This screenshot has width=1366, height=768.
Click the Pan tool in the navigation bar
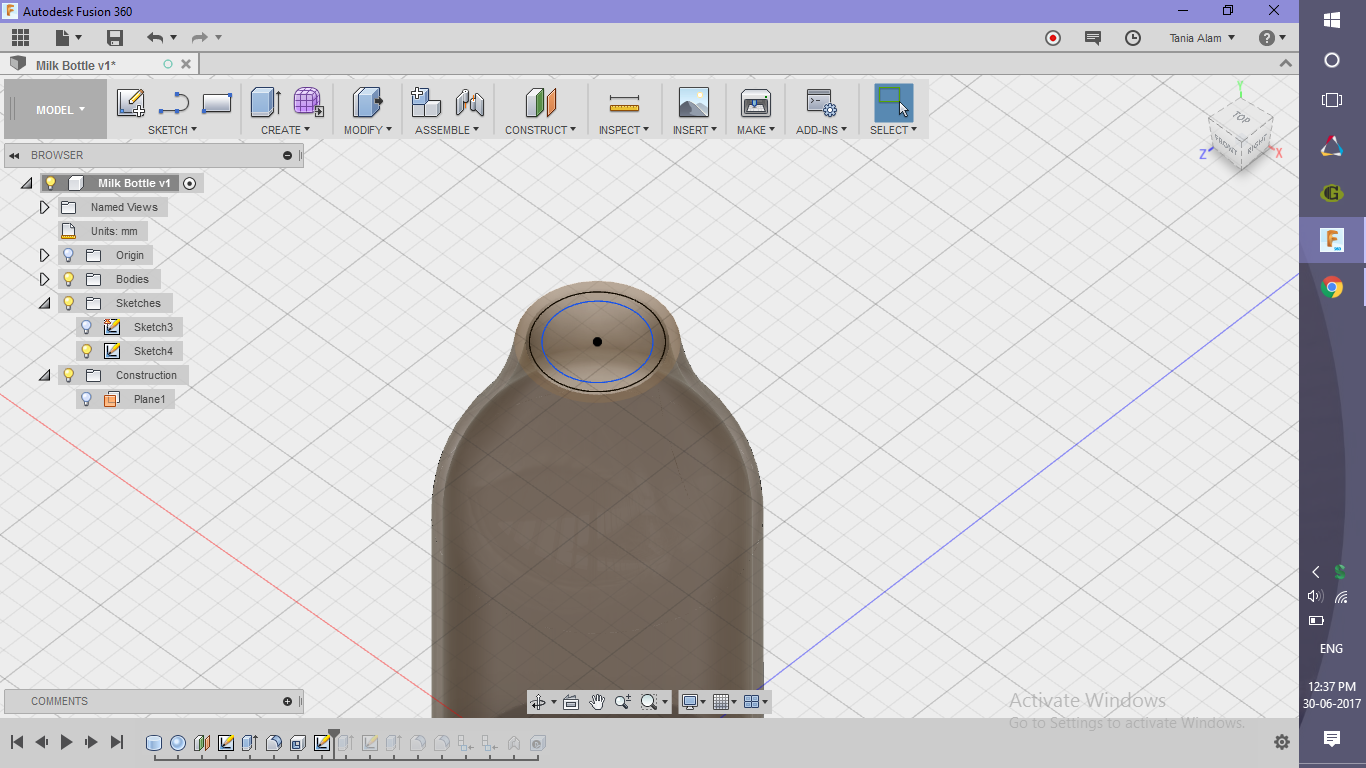pos(598,702)
